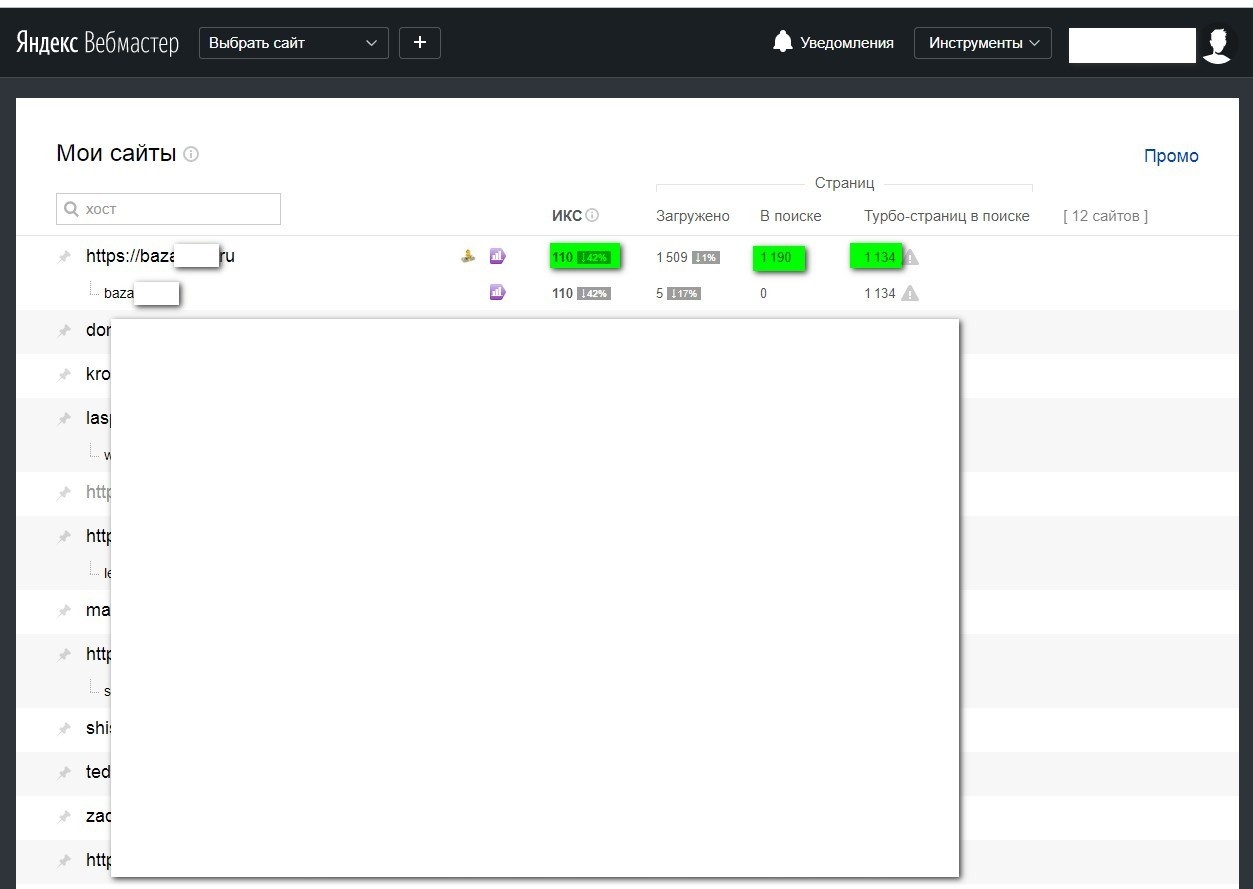This screenshot has height=889, width=1253.
Task: Click the ↓42% badge in baza sub-row
Action: [x=593, y=293]
